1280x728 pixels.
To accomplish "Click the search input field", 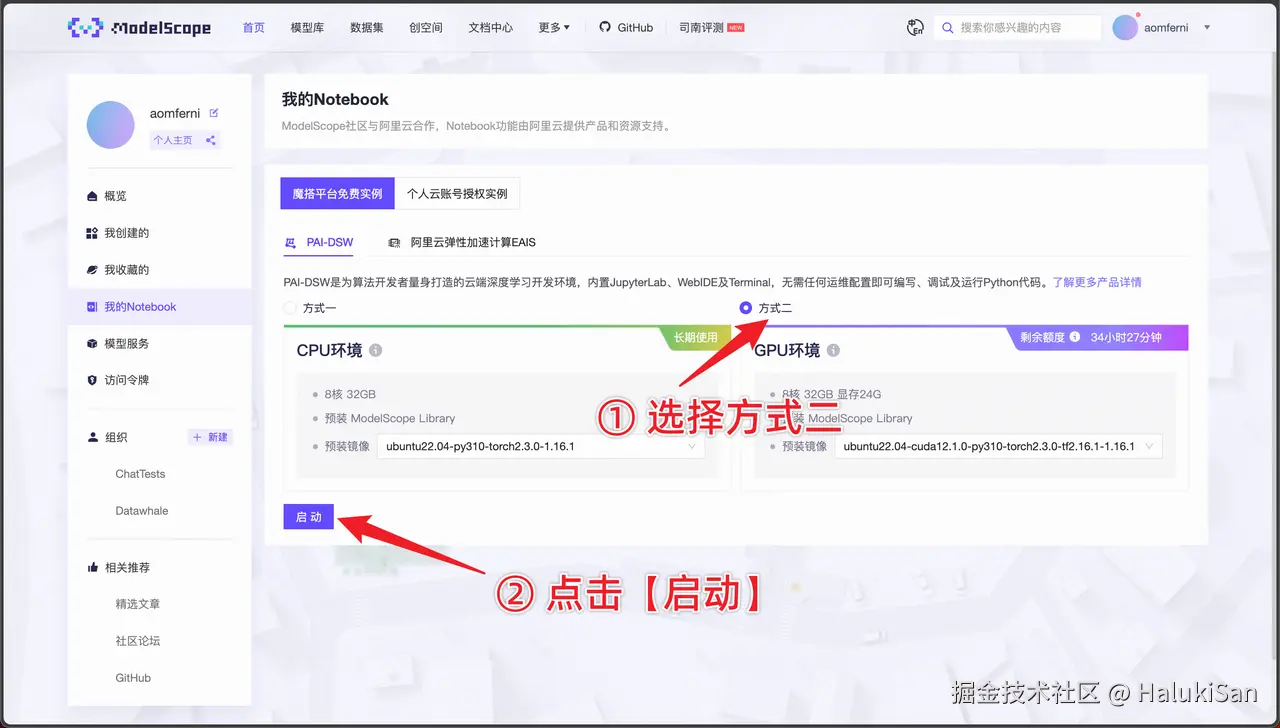I will click(x=1017, y=28).
